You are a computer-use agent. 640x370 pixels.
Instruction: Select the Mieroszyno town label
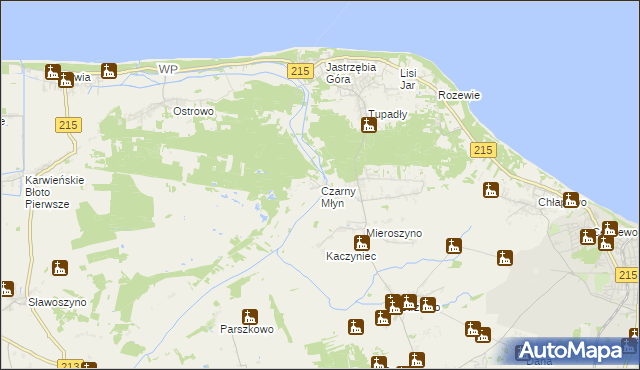coord(394,233)
